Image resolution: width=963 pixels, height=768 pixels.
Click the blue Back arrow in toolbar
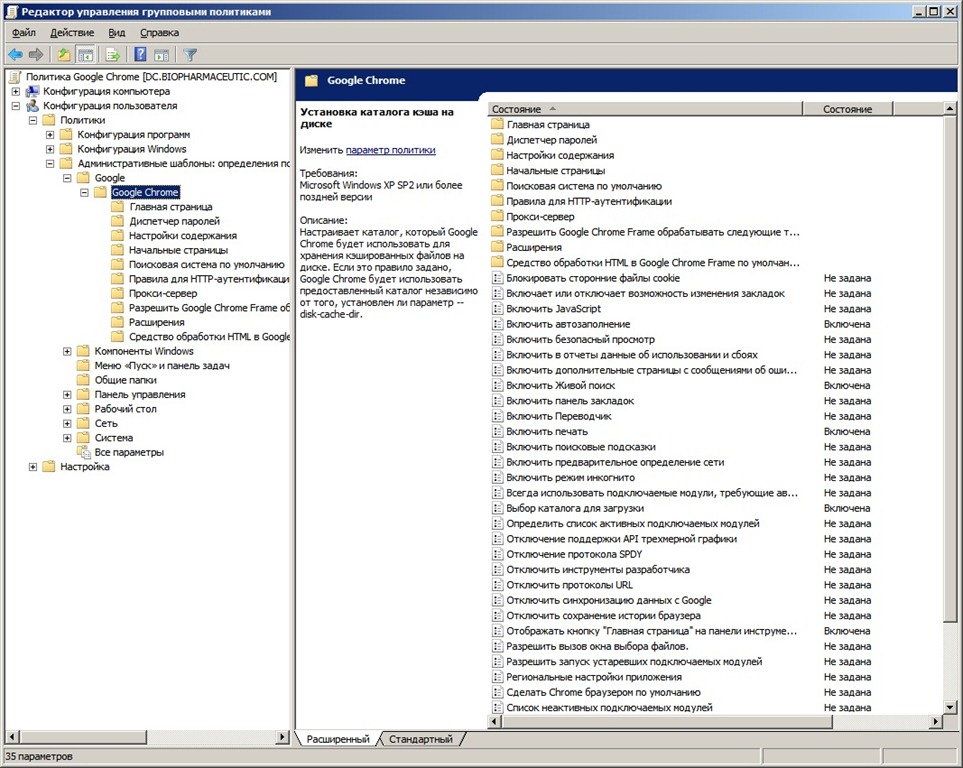coord(15,55)
